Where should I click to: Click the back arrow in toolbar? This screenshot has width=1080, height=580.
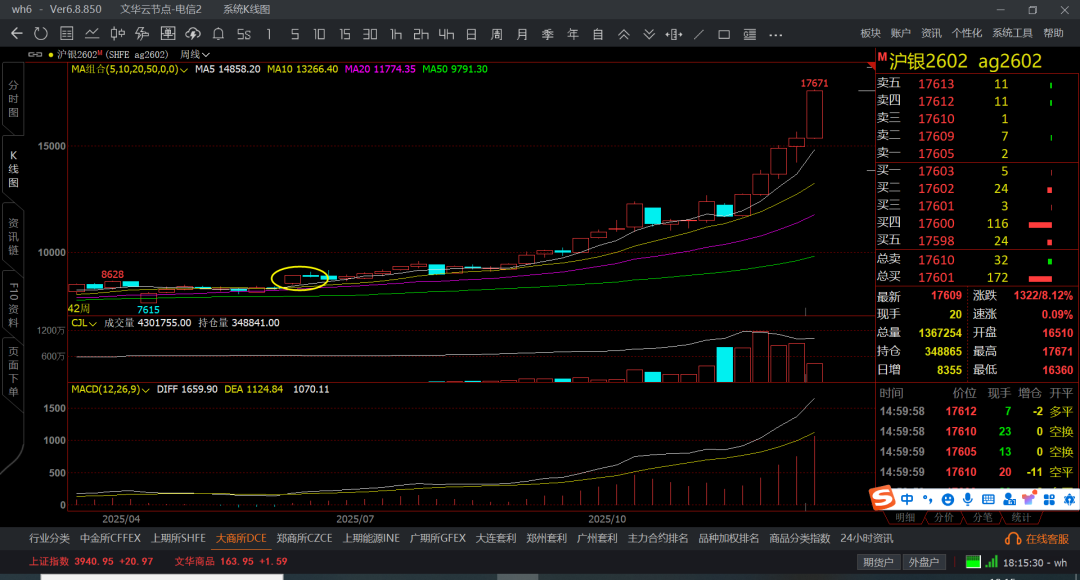(x=16, y=34)
